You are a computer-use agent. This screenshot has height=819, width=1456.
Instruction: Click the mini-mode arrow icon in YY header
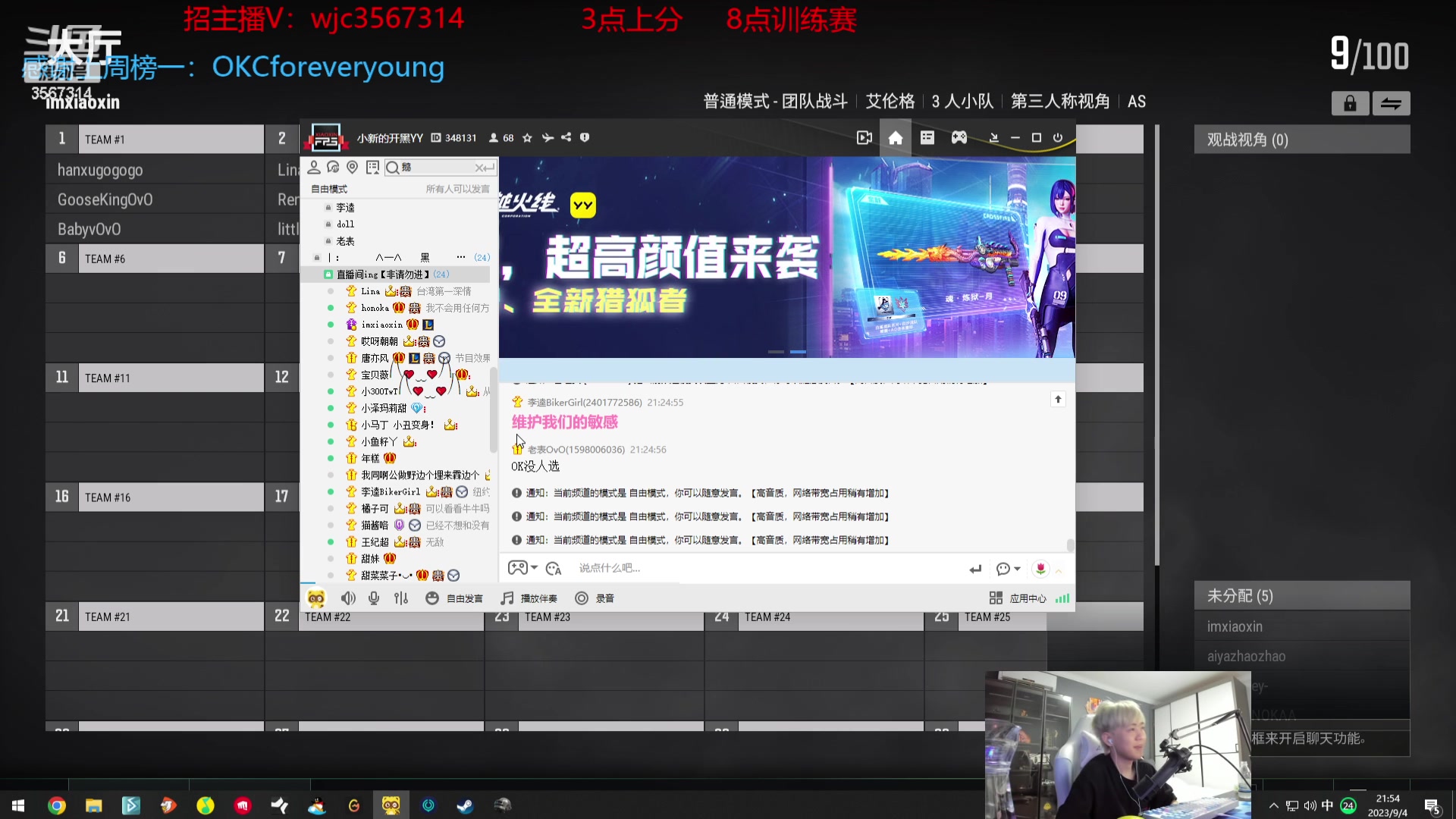point(993,138)
